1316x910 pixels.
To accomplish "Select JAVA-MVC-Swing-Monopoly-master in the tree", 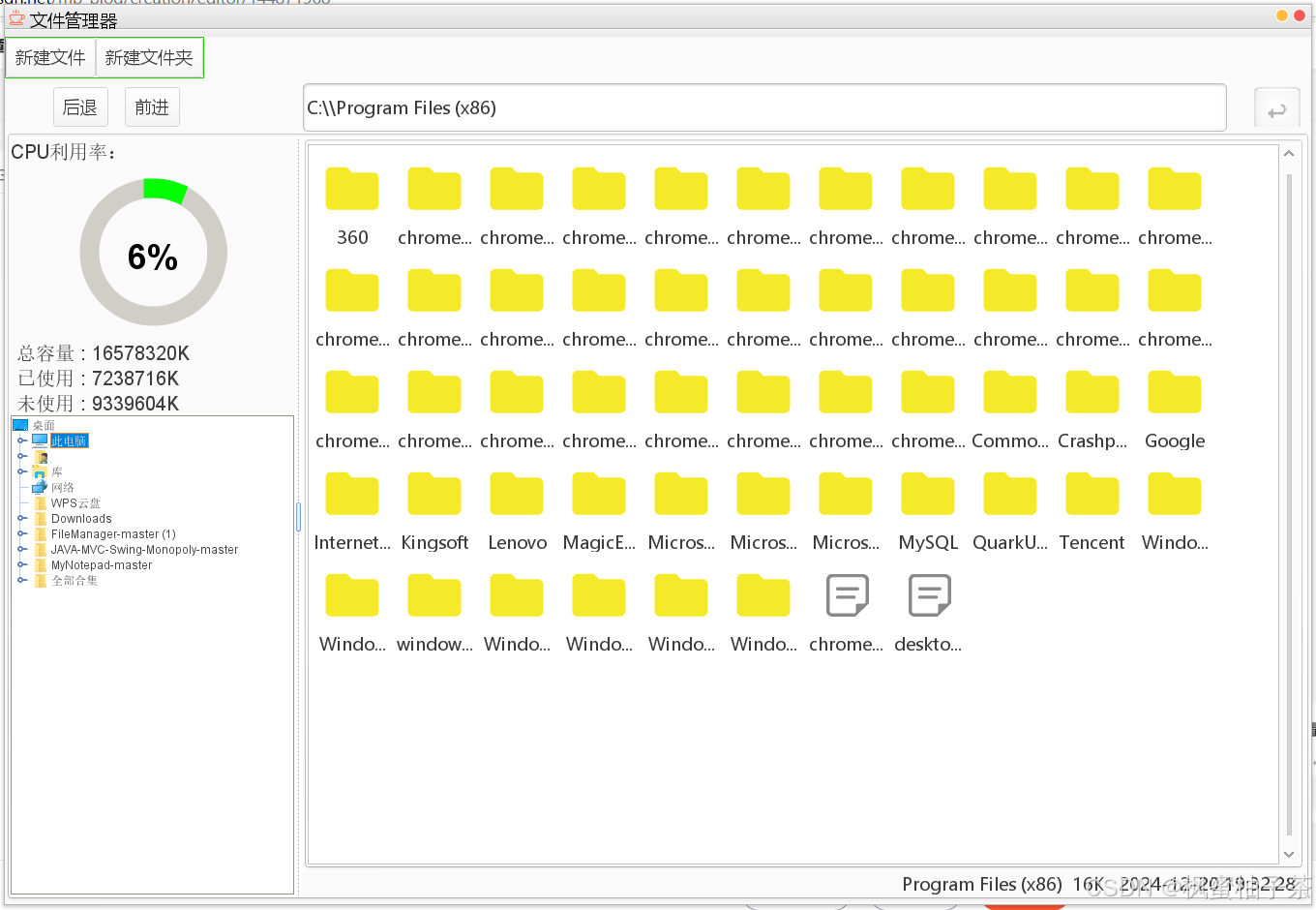I will (144, 549).
